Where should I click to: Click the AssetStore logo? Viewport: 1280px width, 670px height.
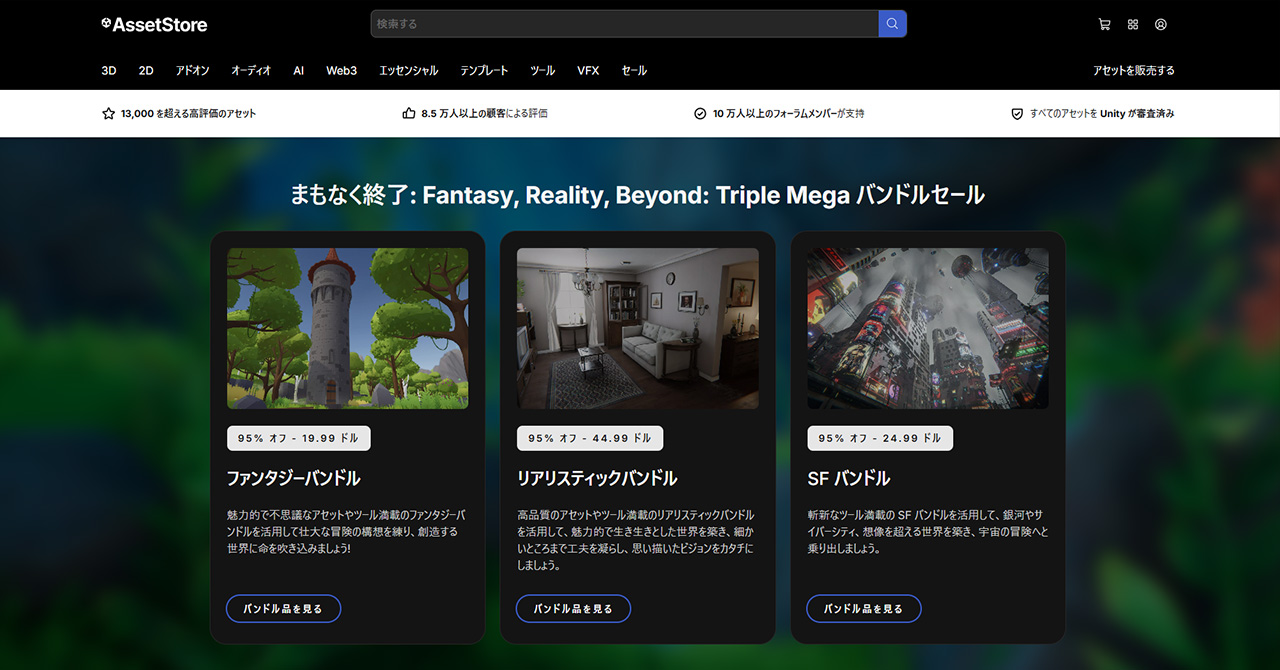(154, 24)
